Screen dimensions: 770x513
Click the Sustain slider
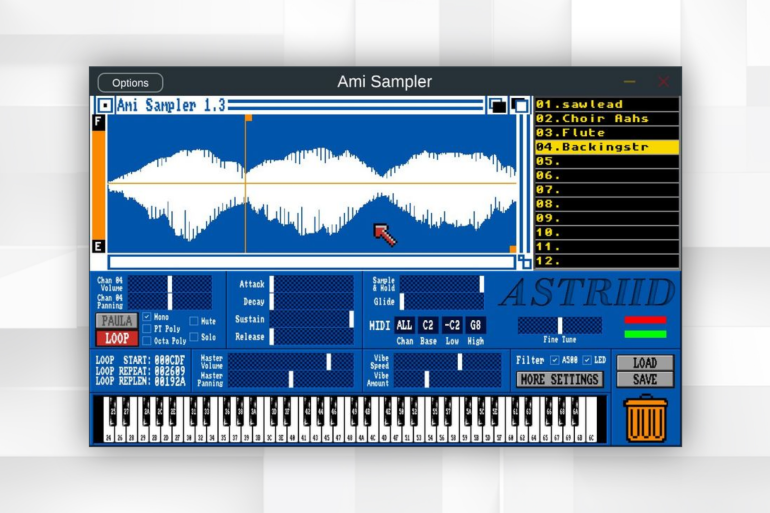click(311, 319)
